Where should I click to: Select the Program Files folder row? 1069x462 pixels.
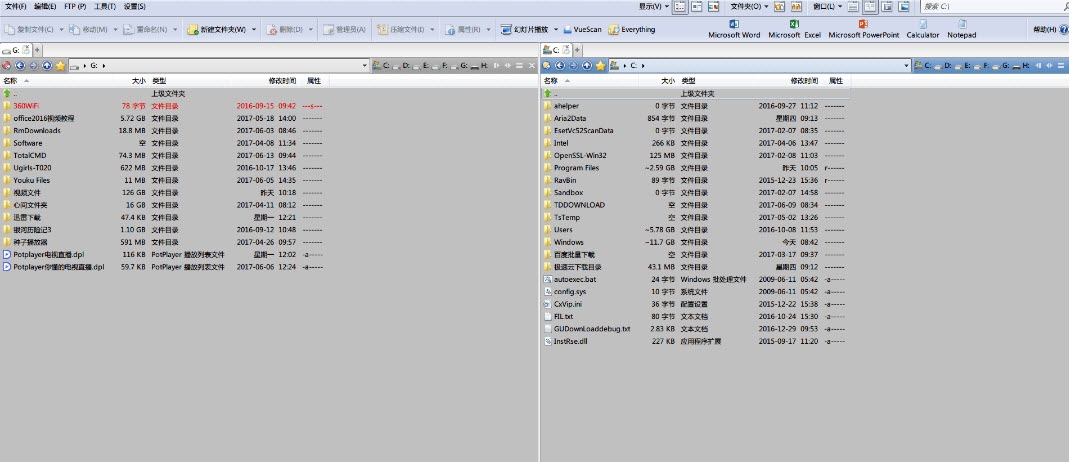695,168
